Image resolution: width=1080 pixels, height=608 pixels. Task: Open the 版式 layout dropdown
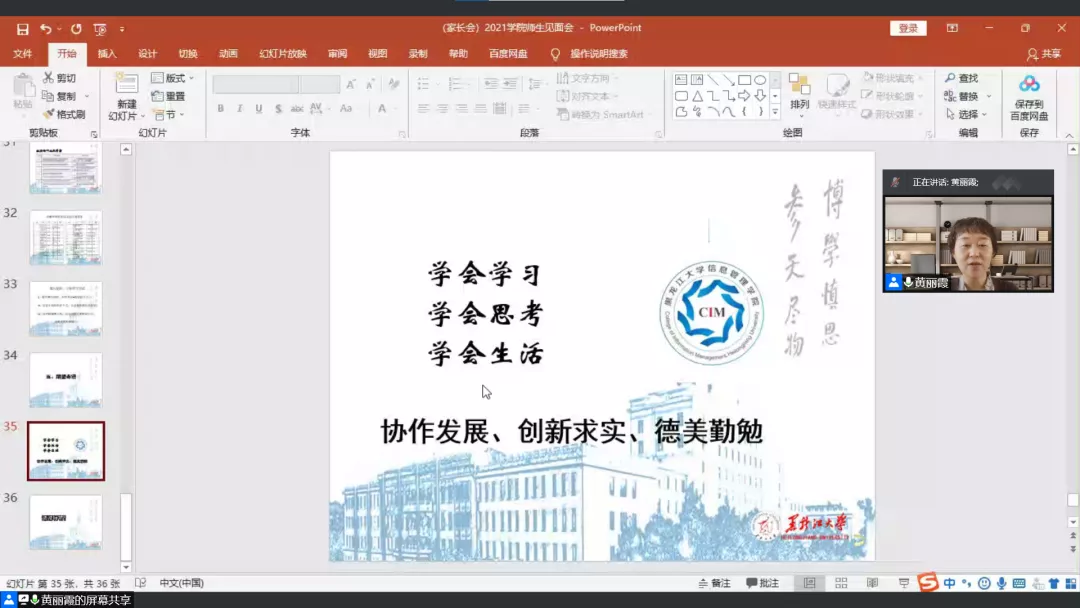tap(173, 78)
